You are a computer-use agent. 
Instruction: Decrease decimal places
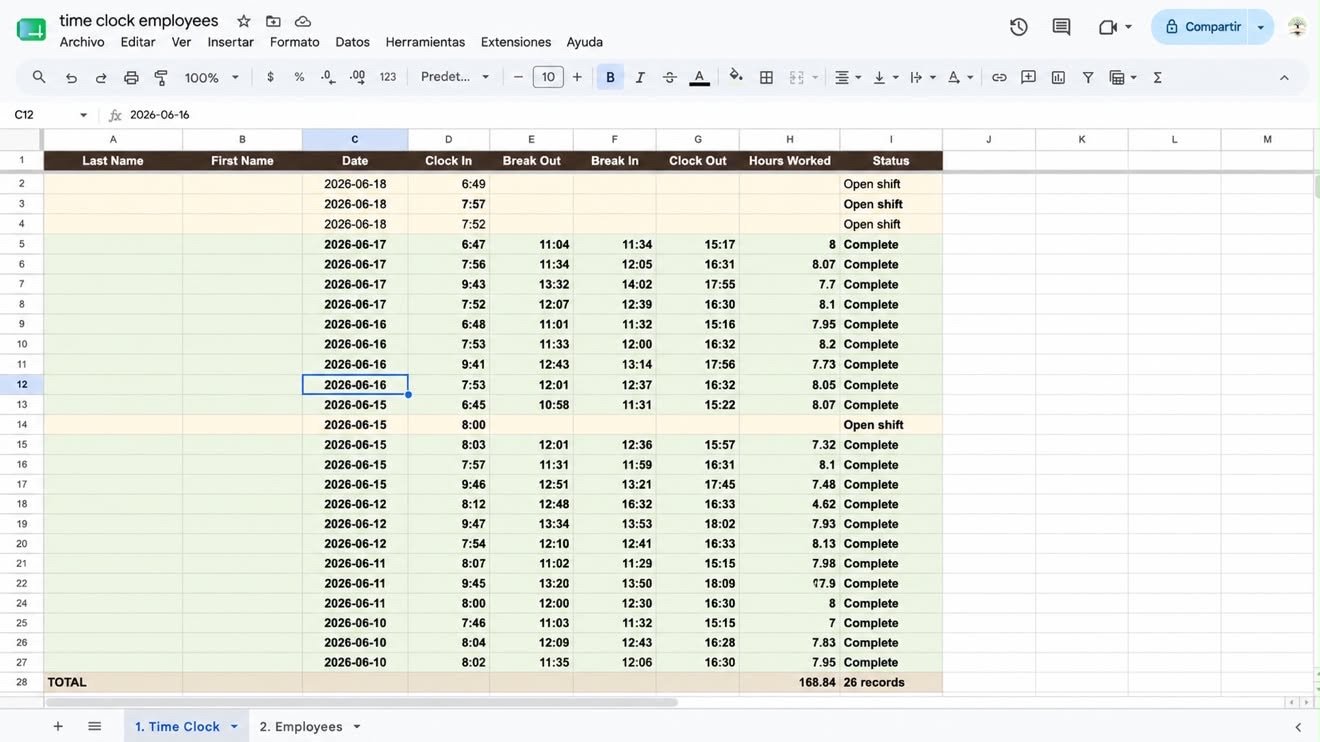[328, 77]
